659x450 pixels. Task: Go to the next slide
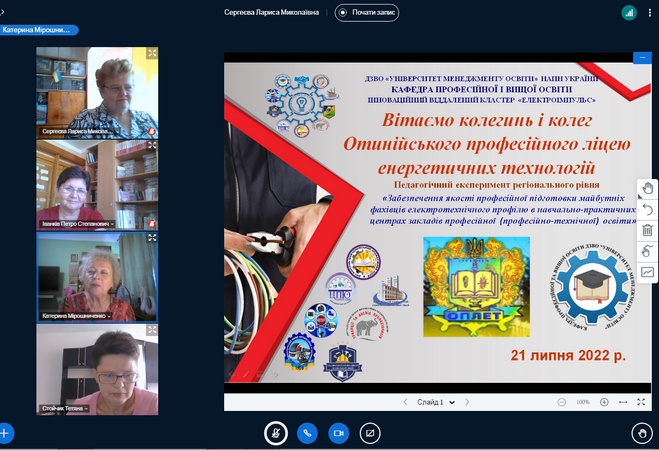click(468, 402)
